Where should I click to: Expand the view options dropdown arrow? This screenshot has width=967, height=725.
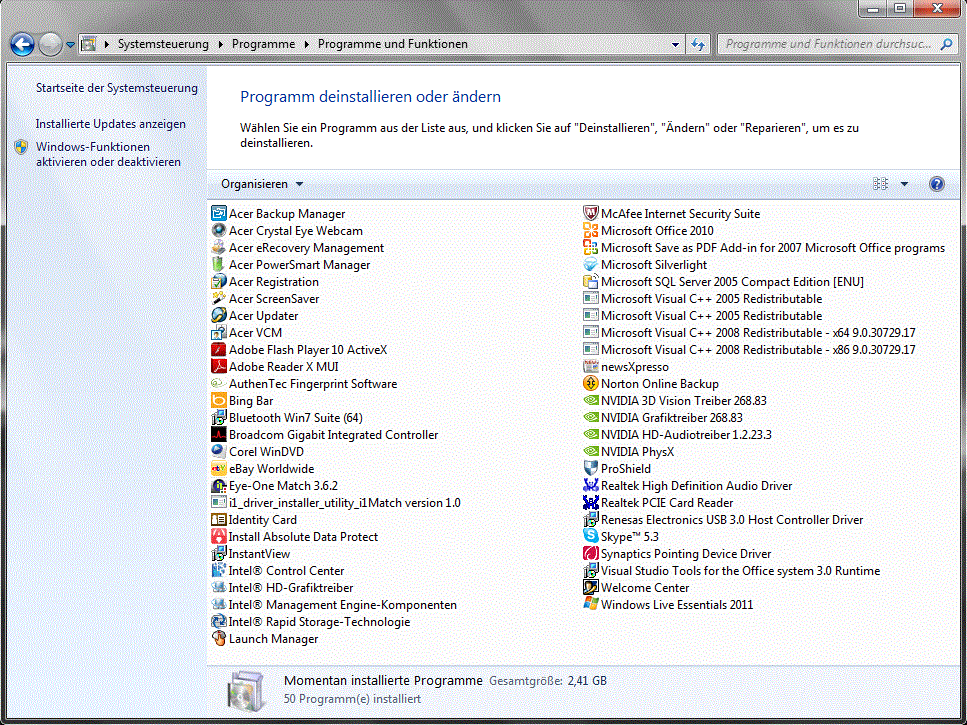point(904,184)
